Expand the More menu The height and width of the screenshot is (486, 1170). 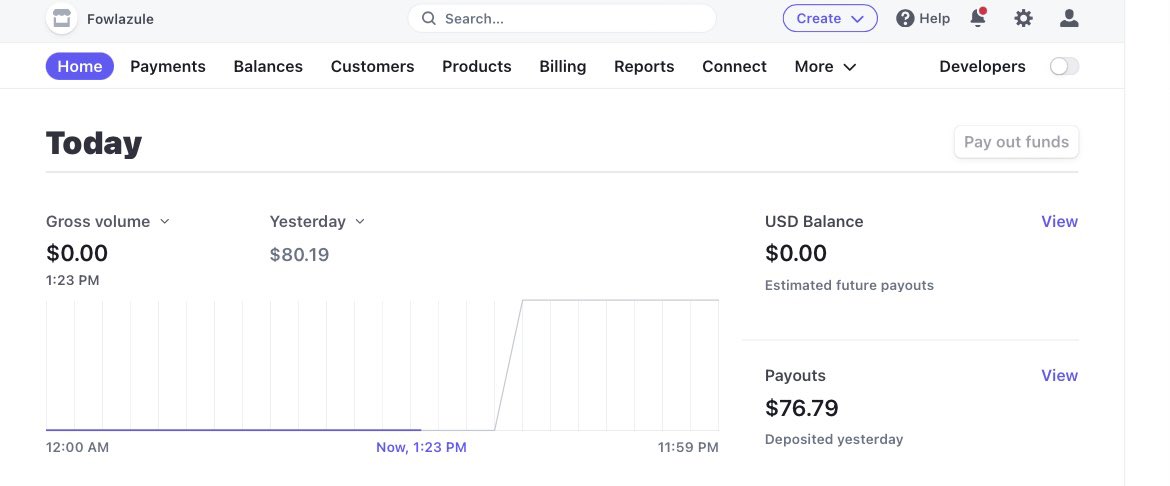825,66
